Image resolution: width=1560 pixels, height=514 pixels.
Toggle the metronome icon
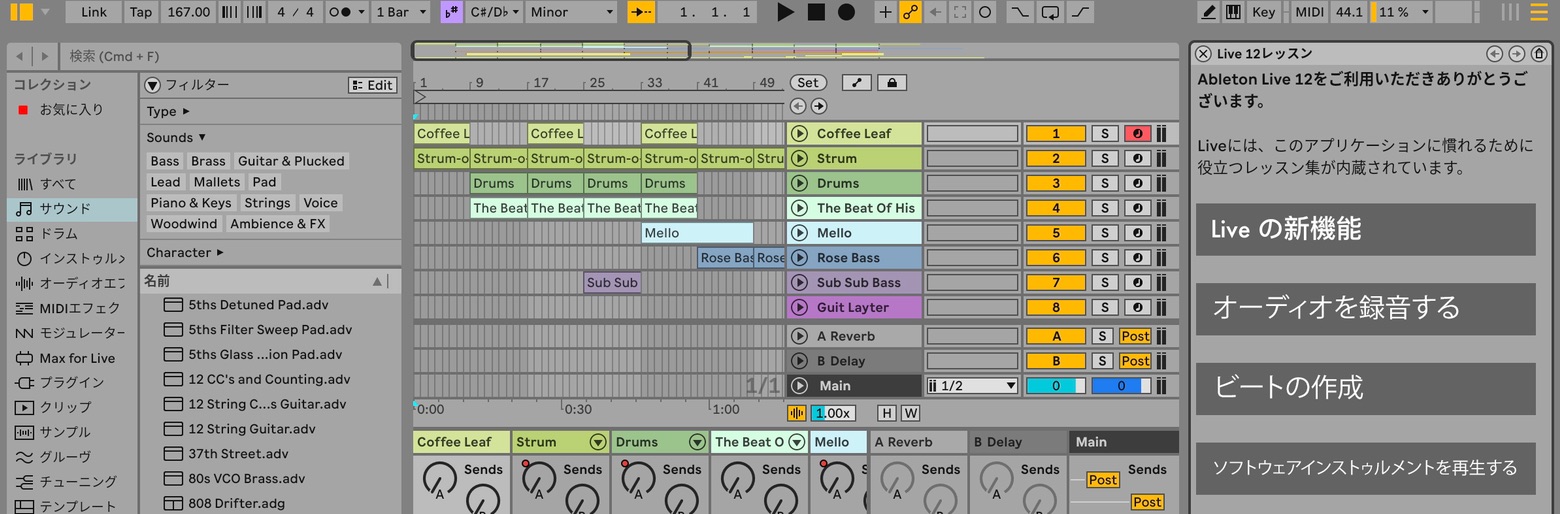click(346, 12)
